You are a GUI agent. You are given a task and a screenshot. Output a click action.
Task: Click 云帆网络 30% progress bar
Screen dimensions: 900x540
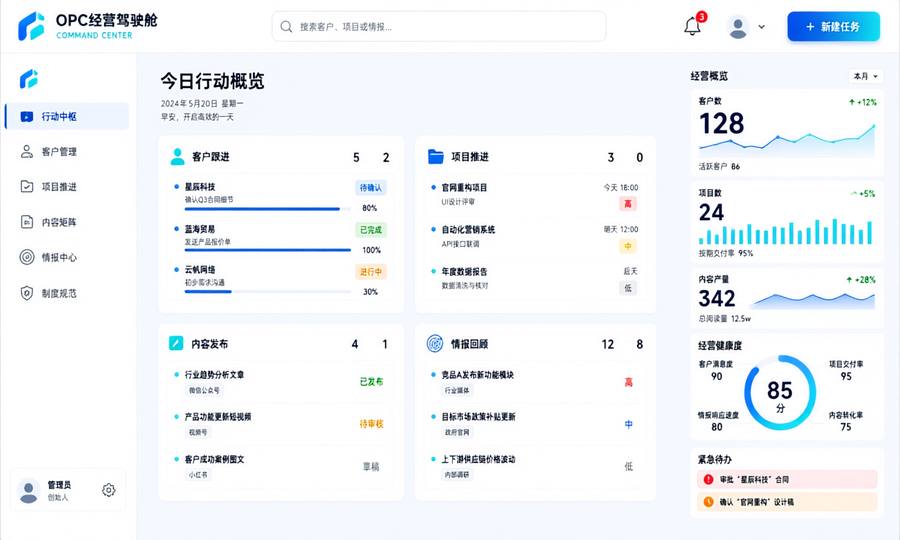tap(267, 292)
